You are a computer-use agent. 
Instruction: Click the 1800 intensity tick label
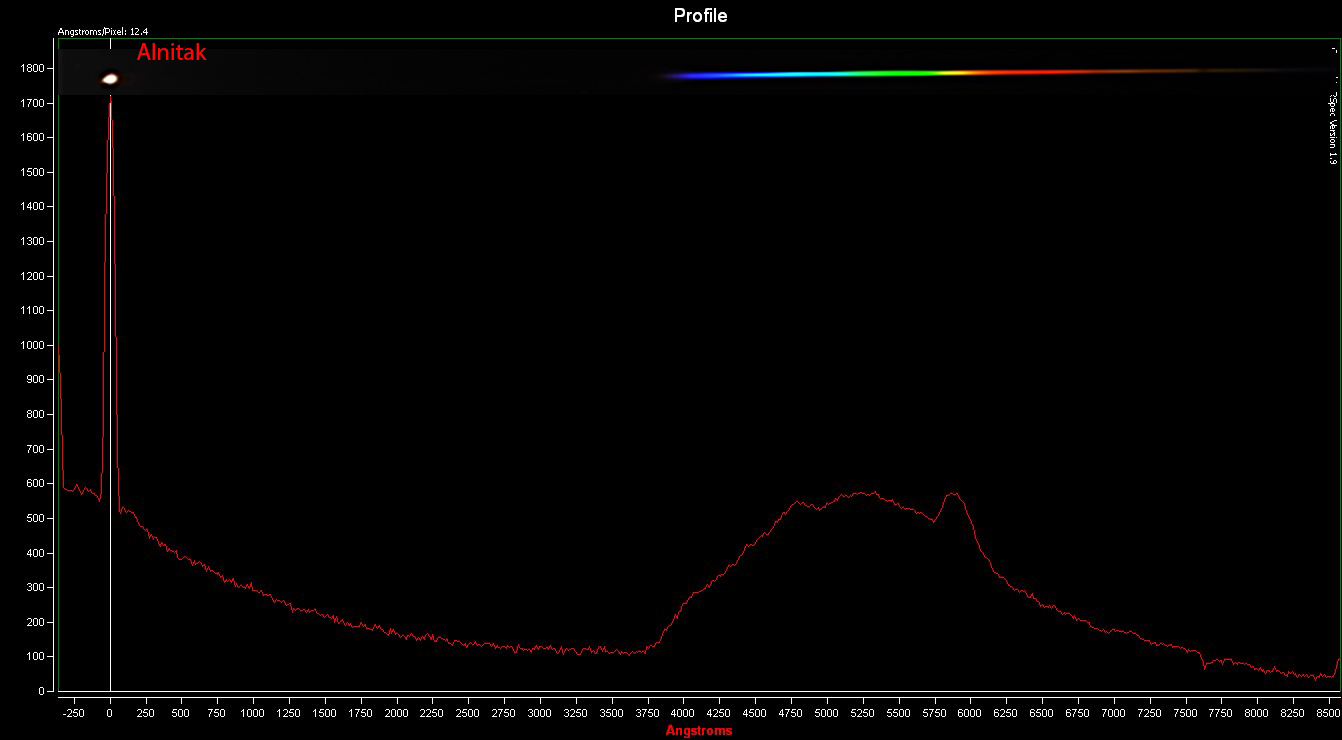33,69
